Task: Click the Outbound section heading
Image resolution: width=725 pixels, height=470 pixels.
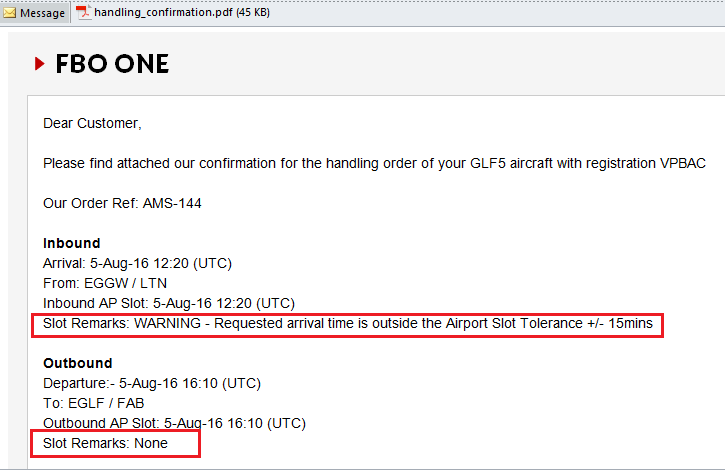Action: tap(78, 363)
